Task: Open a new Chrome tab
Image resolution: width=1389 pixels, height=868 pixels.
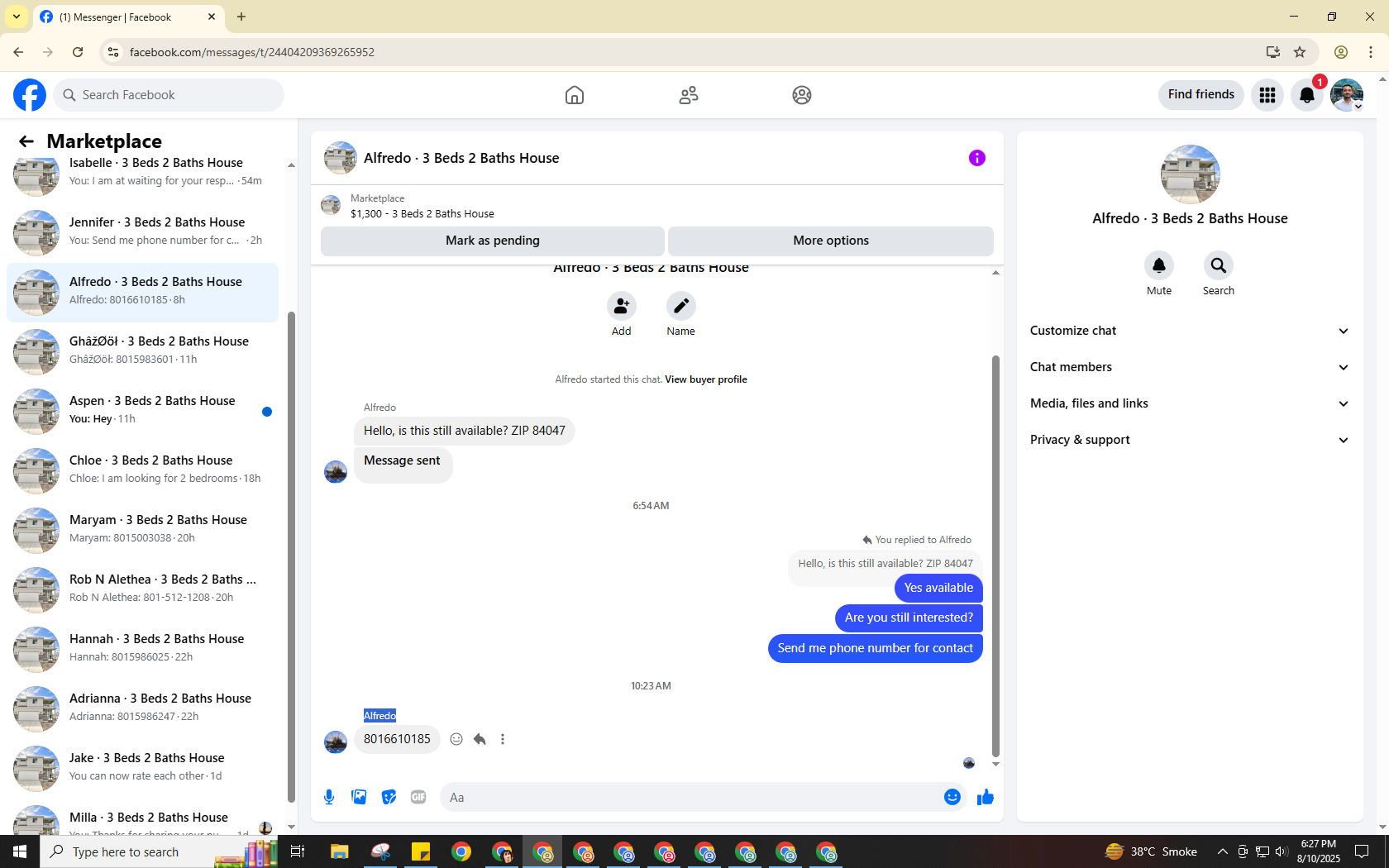Action: click(241, 17)
